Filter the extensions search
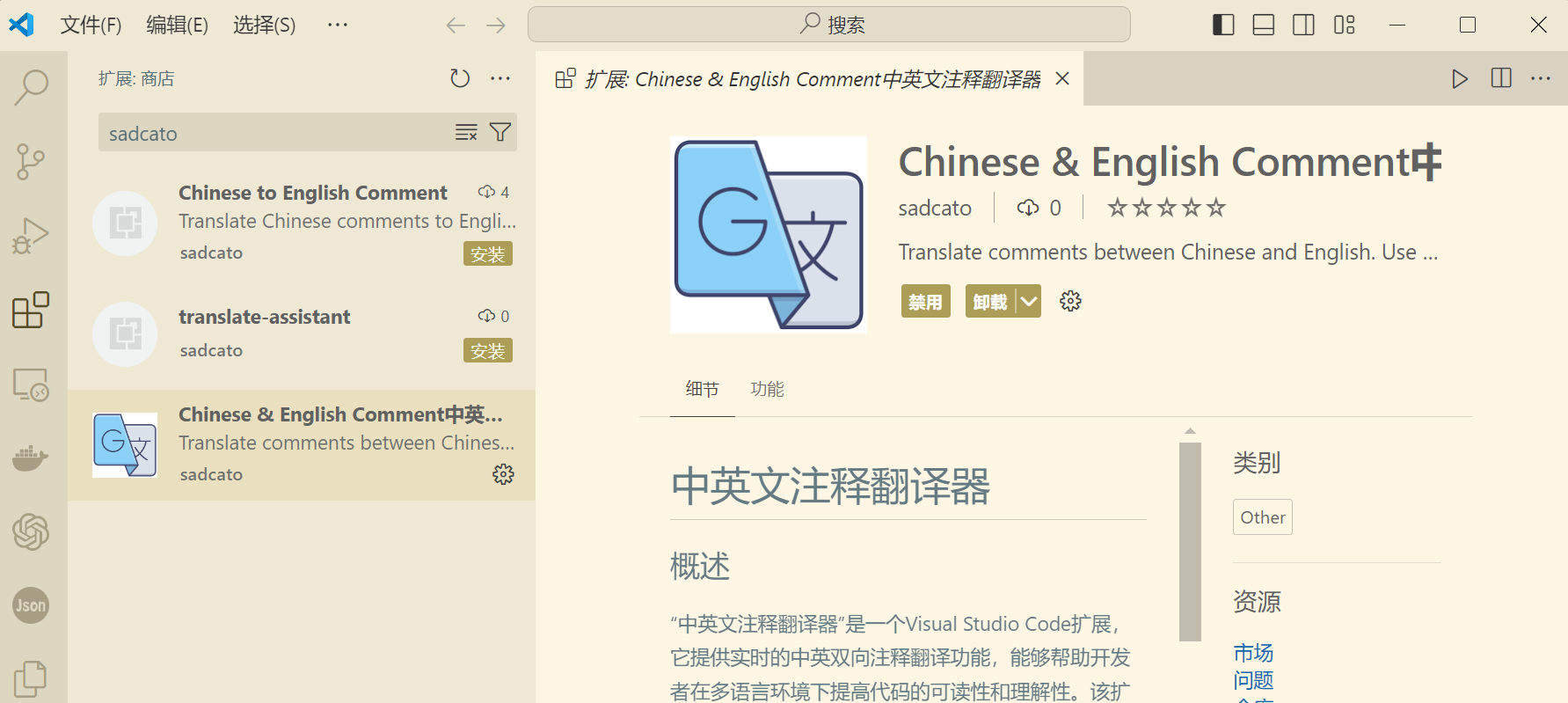The image size is (1568, 703). (x=500, y=133)
